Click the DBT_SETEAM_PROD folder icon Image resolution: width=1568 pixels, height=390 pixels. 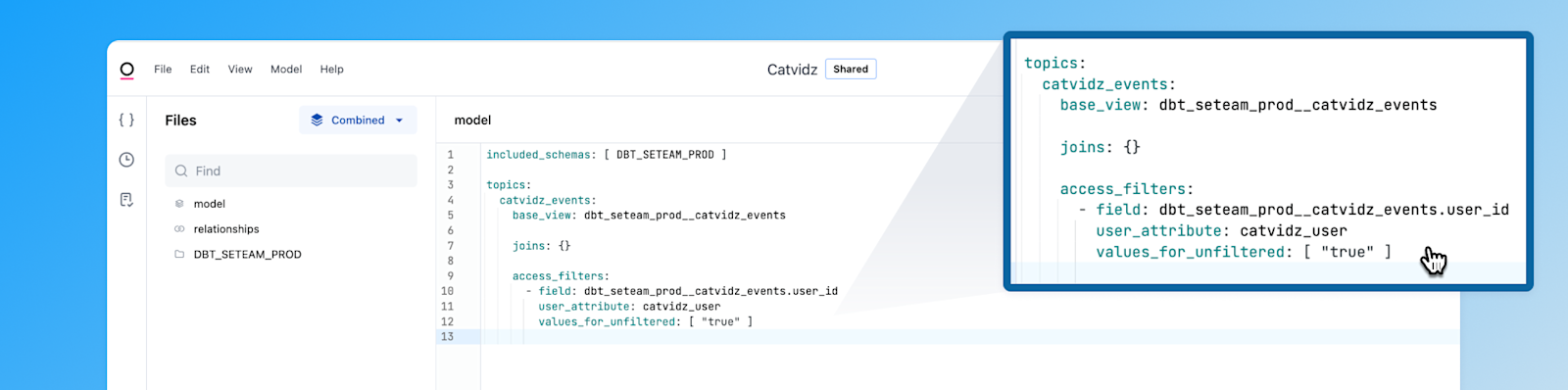coord(179,254)
